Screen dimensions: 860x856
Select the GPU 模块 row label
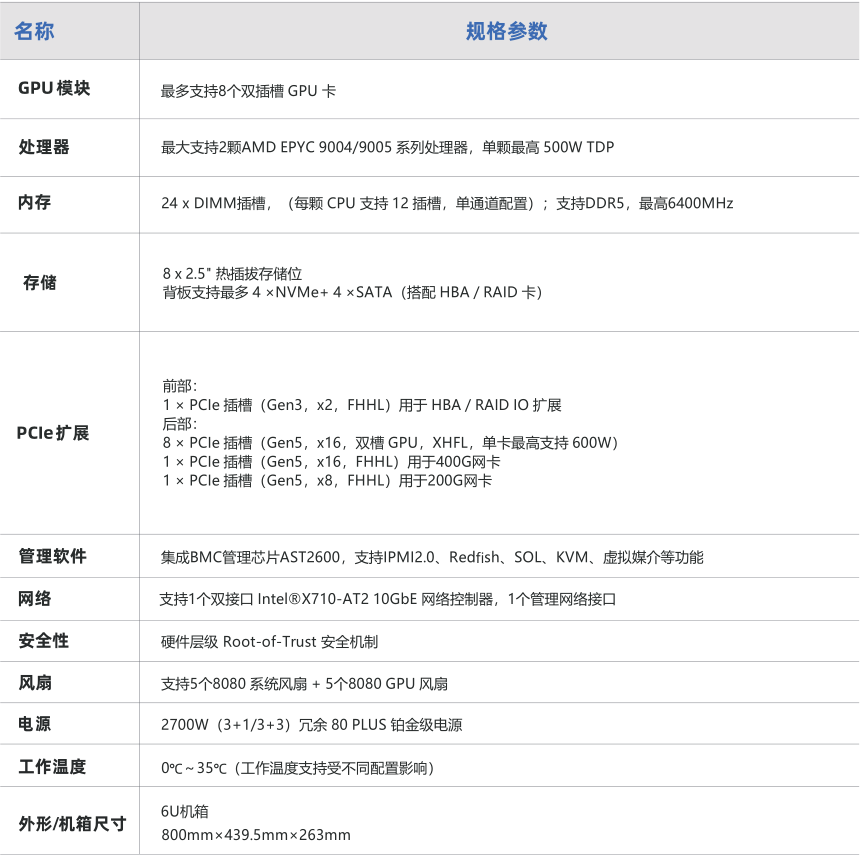point(54,88)
